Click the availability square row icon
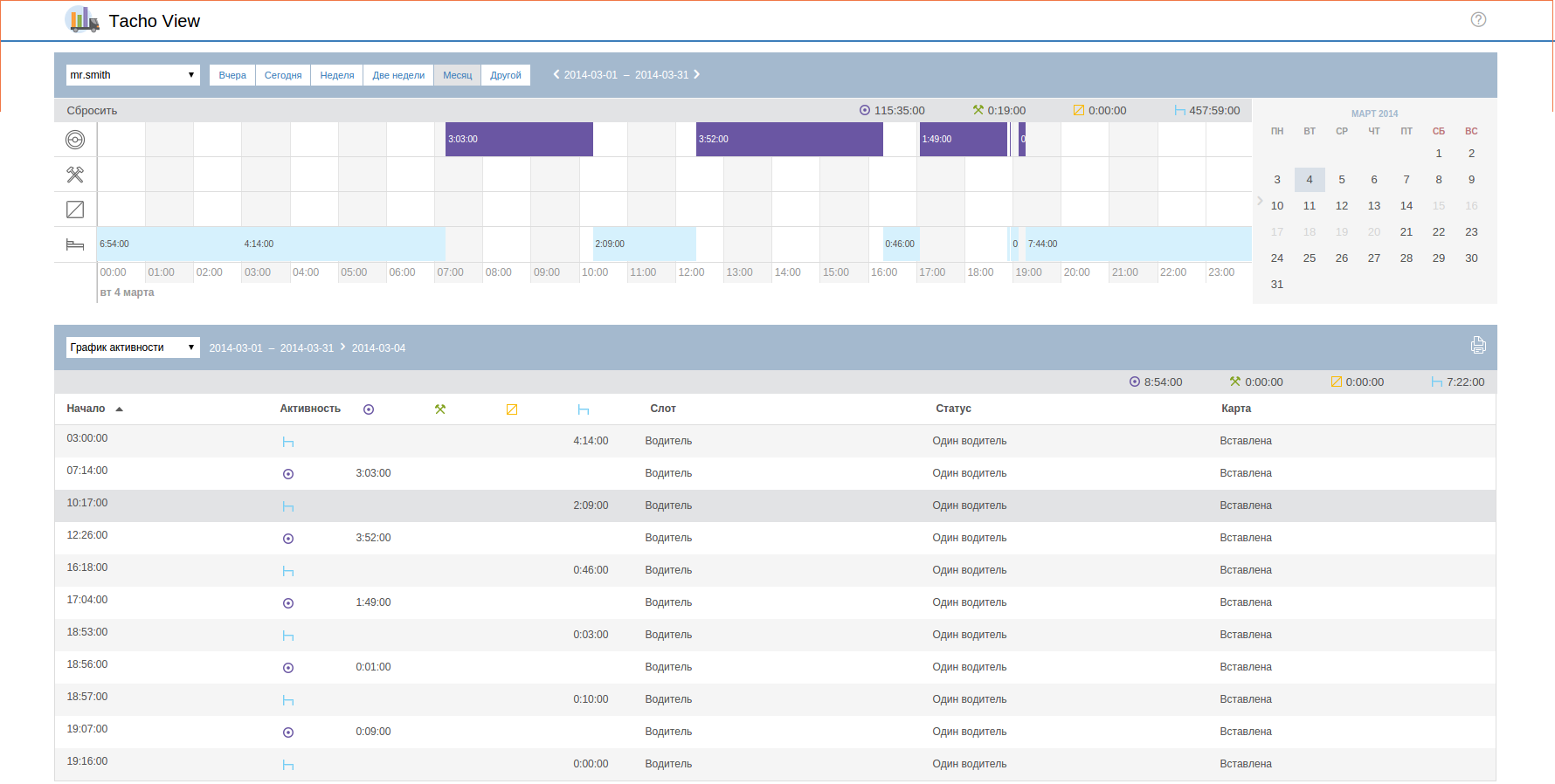 (75, 210)
